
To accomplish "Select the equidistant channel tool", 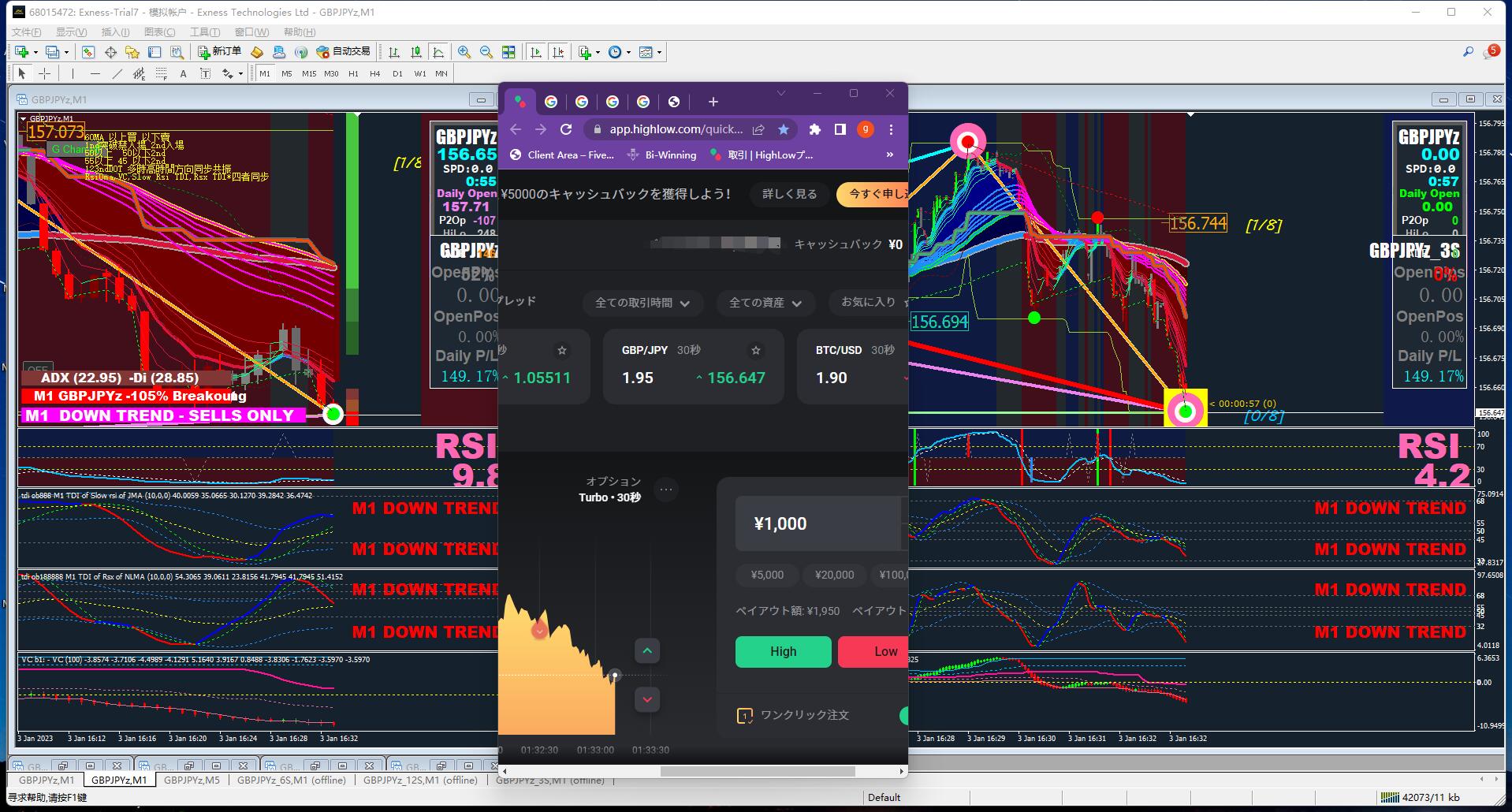I will 140,73.
